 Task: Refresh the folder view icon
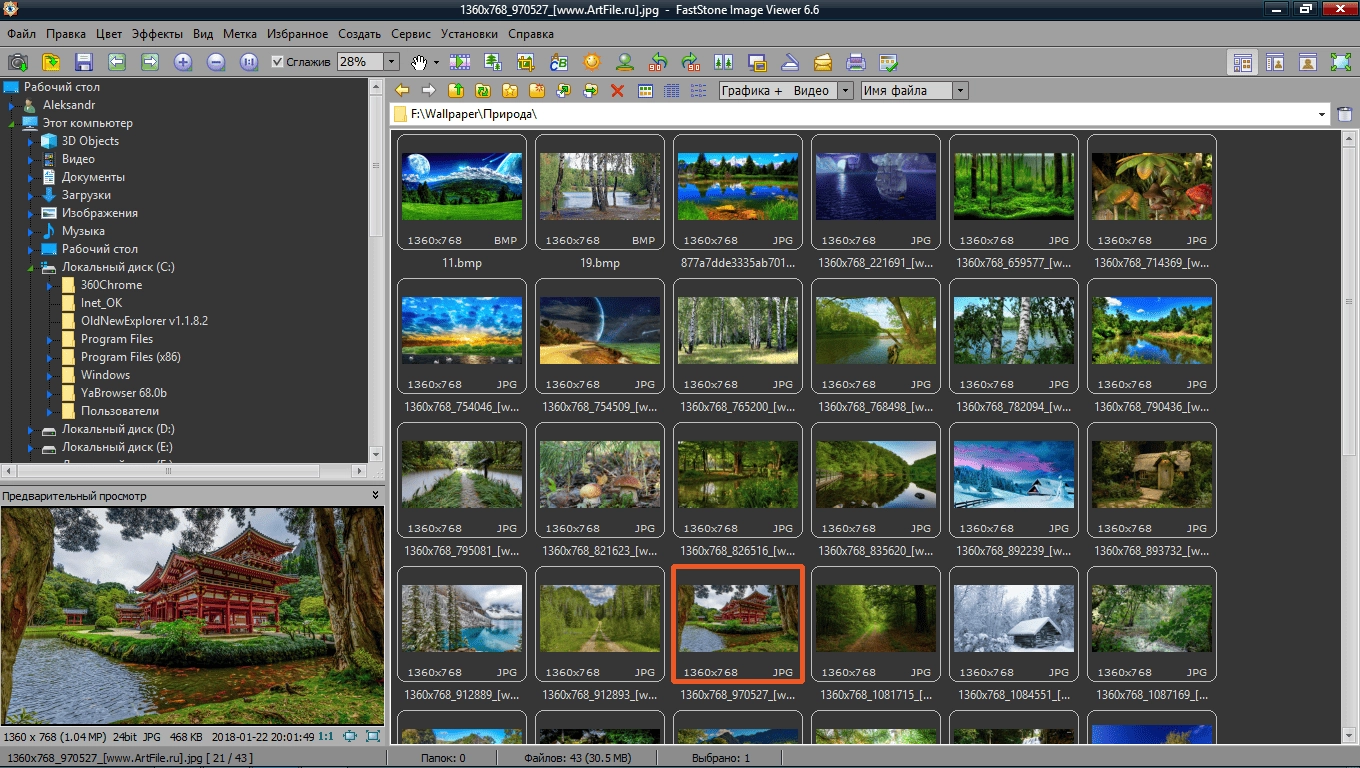coord(483,90)
